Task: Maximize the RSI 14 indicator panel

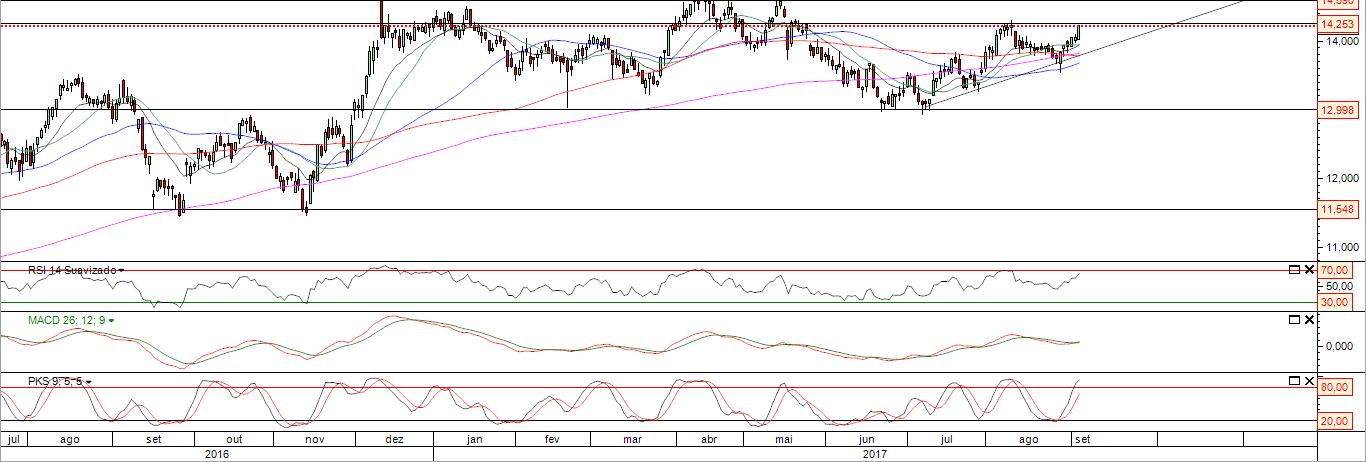Action: pos(1293,270)
